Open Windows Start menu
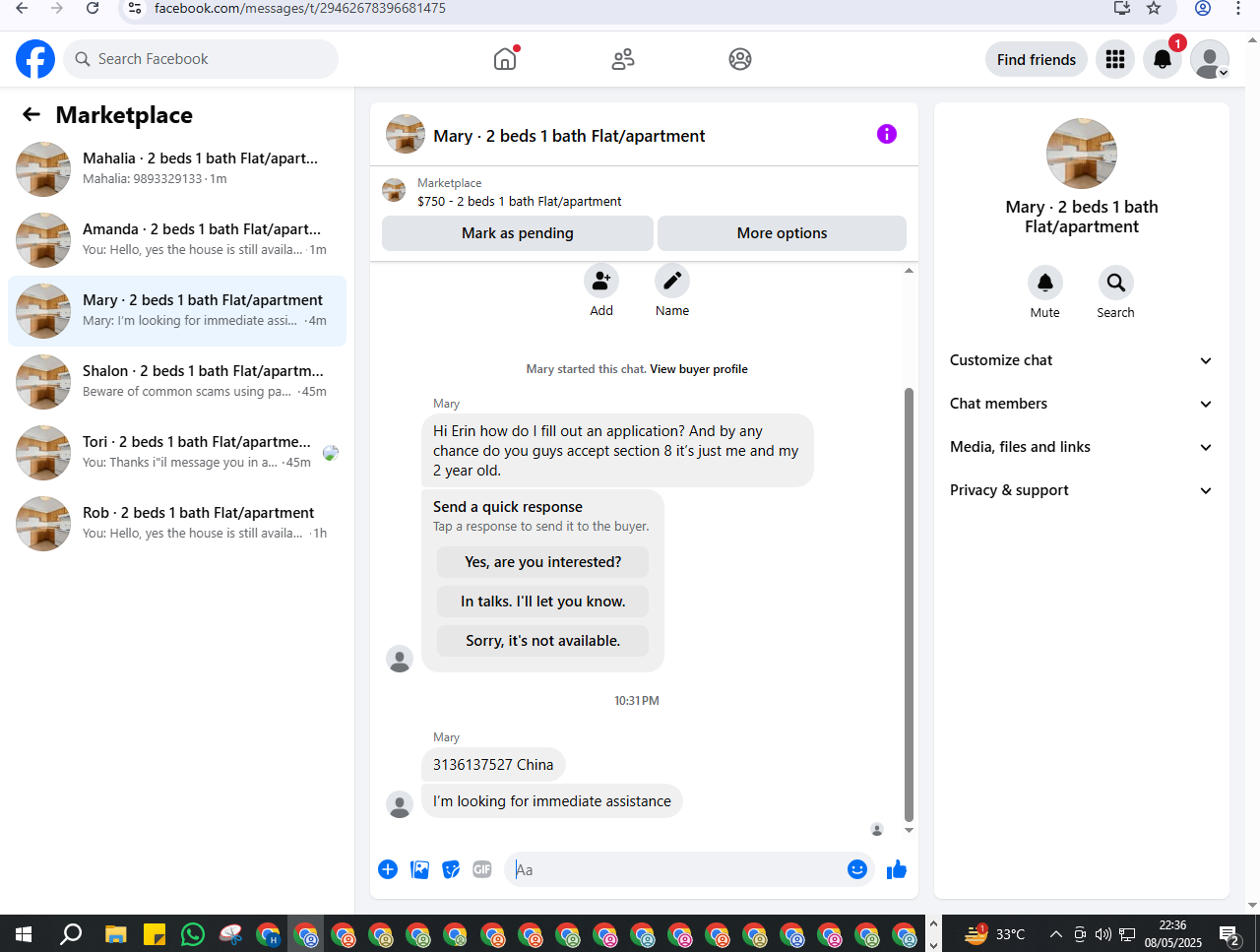This screenshot has width=1260, height=952. pyautogui.click(x=24, y=933)
